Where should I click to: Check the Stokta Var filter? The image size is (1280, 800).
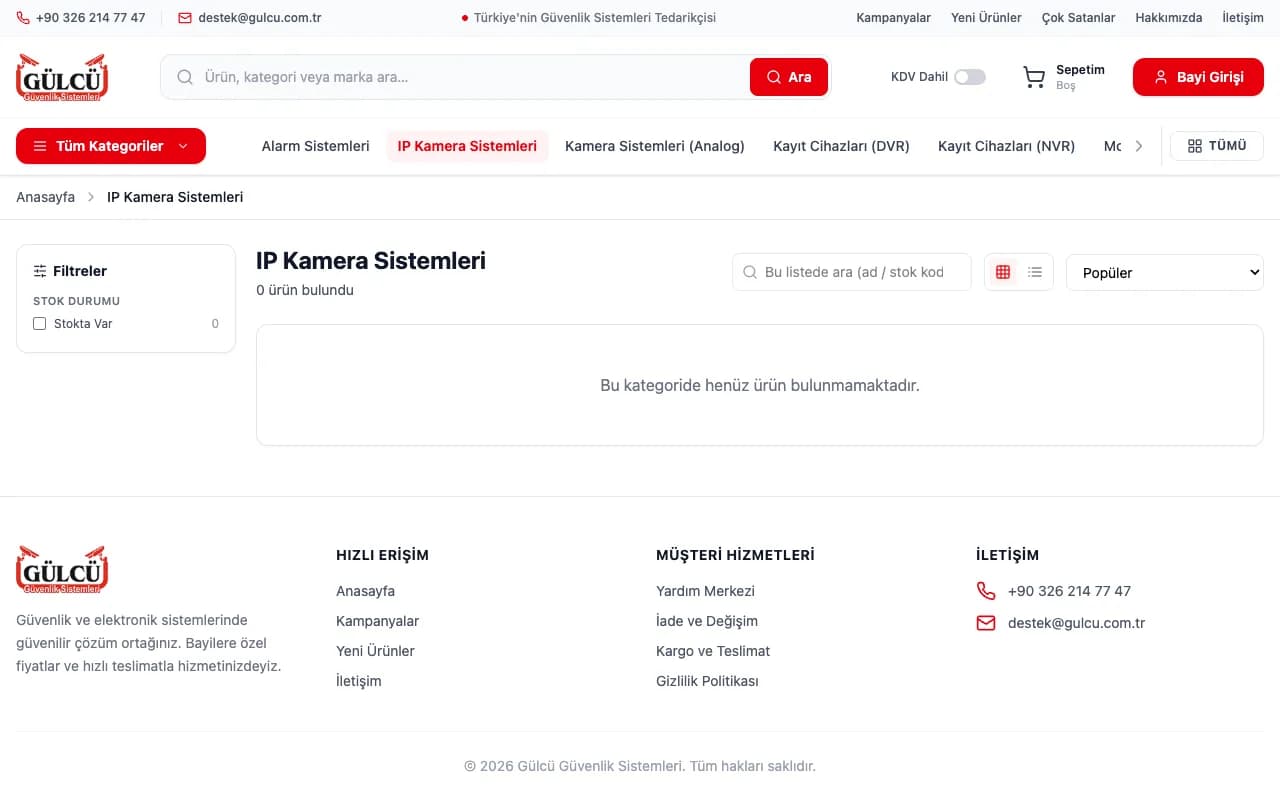coord(40,324)
